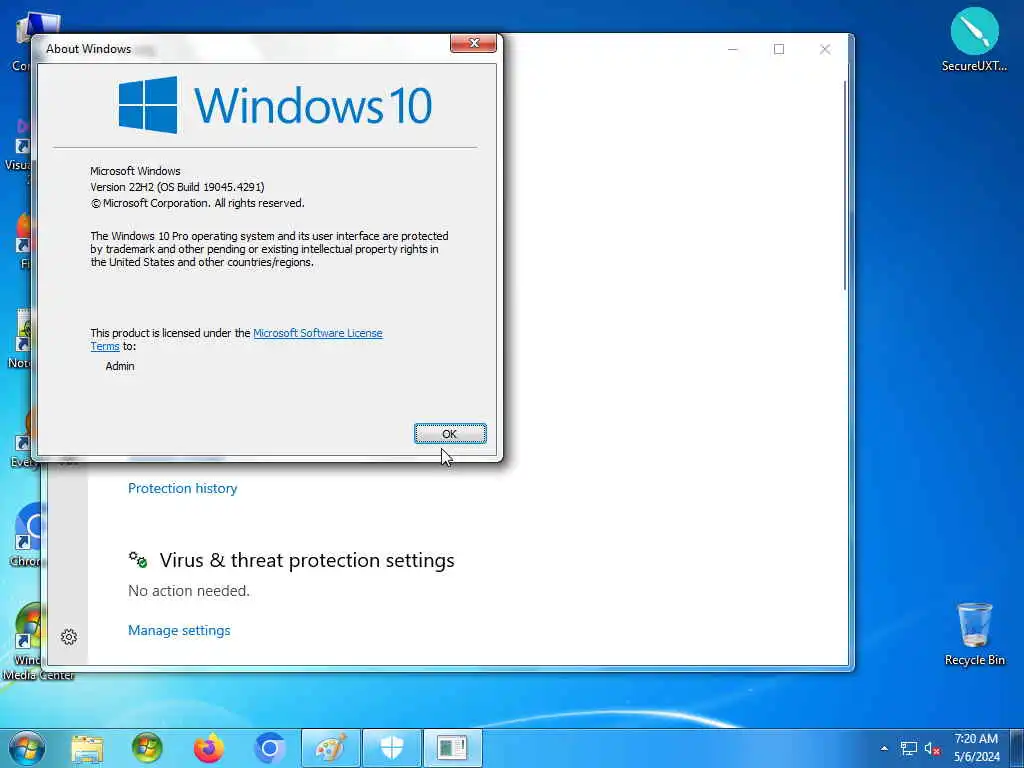Click the Version 22H2 build text
Viewport: 1024px width, 768px height.
[177, 187]
